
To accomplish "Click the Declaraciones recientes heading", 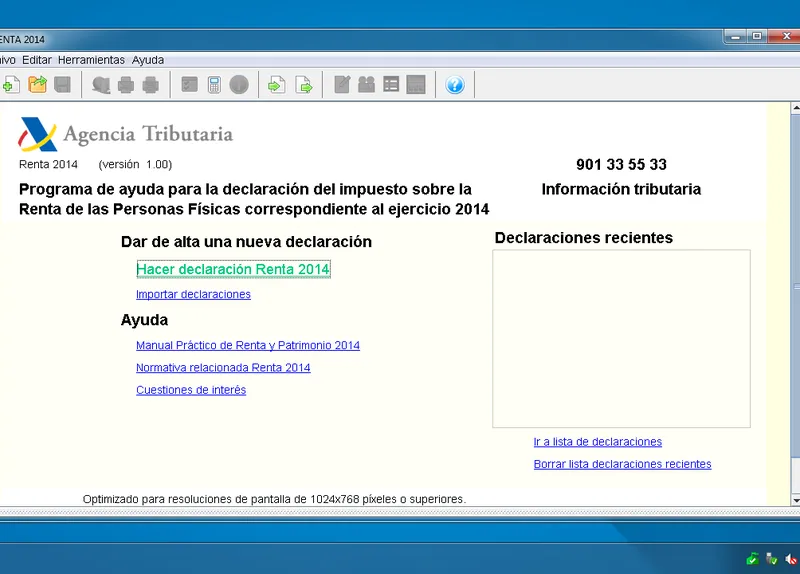I will click(584, 238).
